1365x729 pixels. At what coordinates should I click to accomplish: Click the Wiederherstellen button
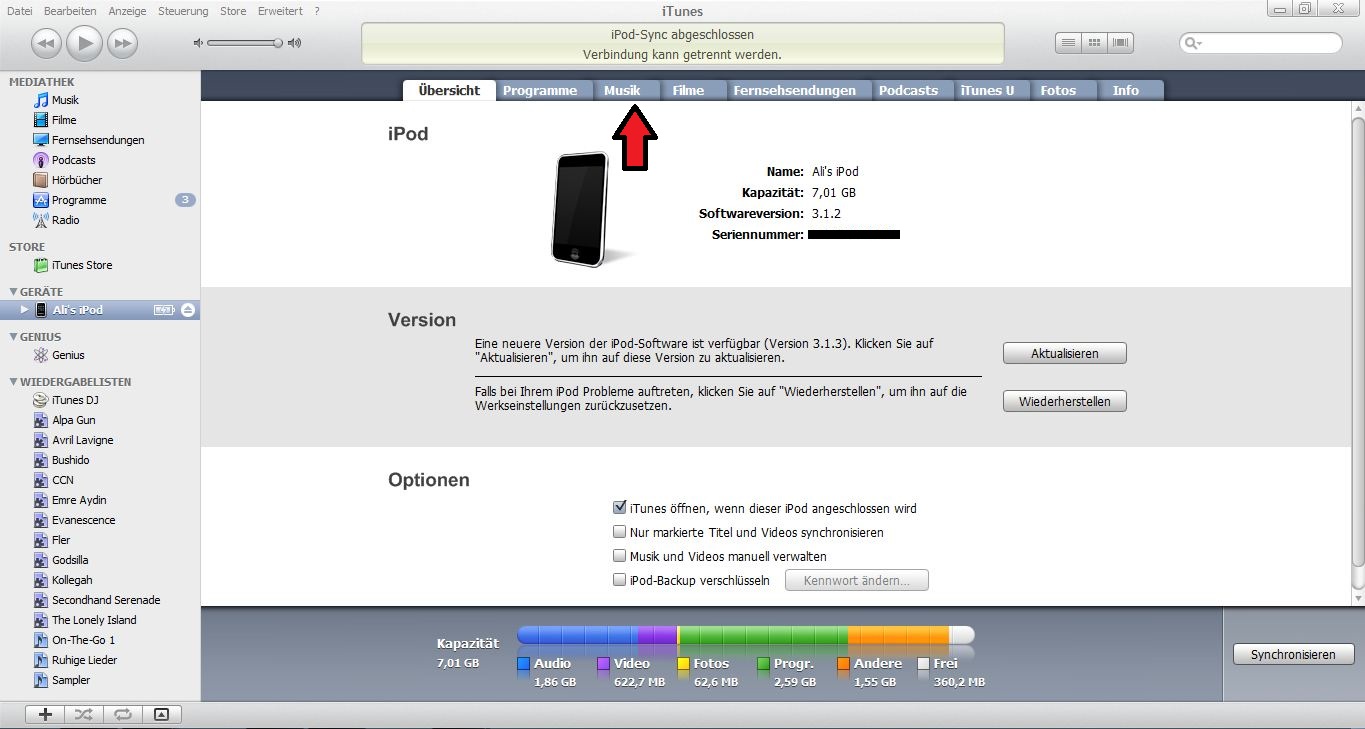coord(1065,401)
